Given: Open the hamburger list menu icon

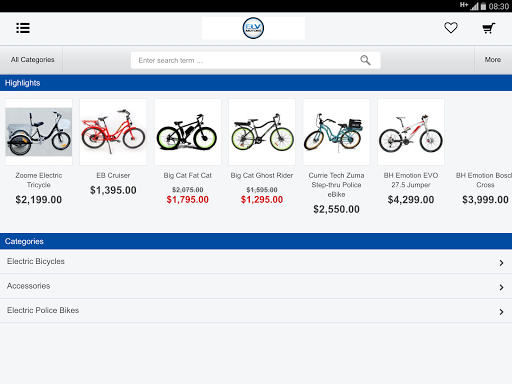Looking at the screenshot, I should coord(23,28).
